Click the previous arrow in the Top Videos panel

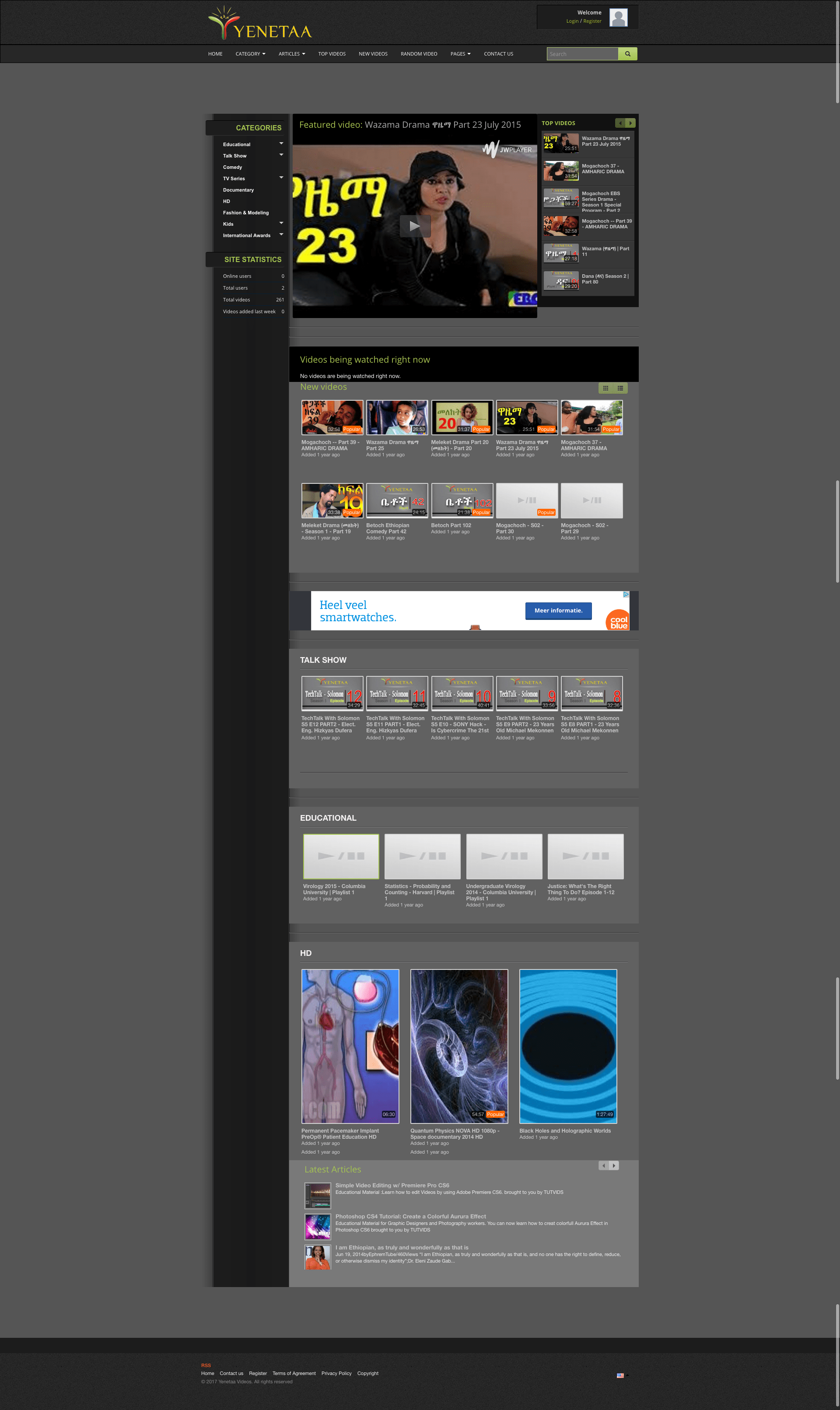[620, 123]
